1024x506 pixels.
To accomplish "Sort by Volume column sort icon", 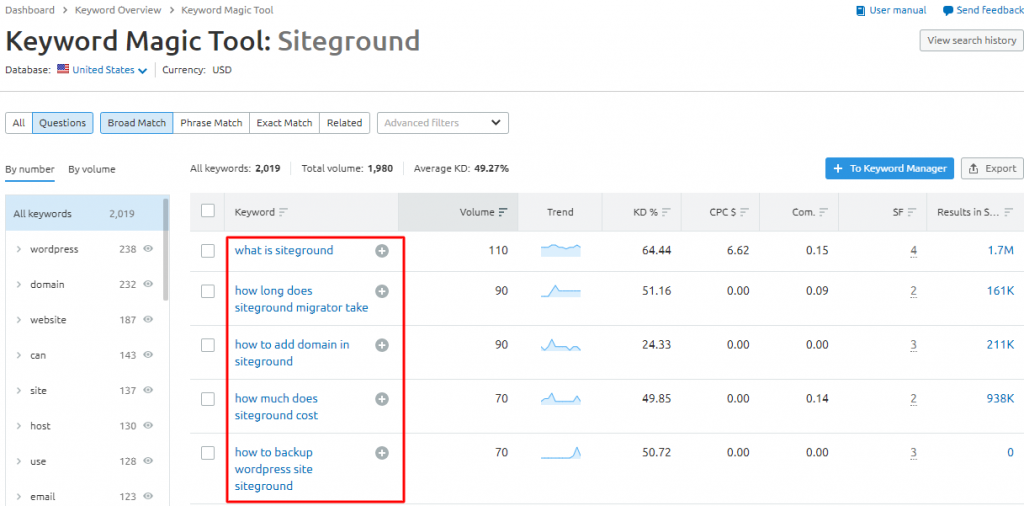I will click(503, 212).
